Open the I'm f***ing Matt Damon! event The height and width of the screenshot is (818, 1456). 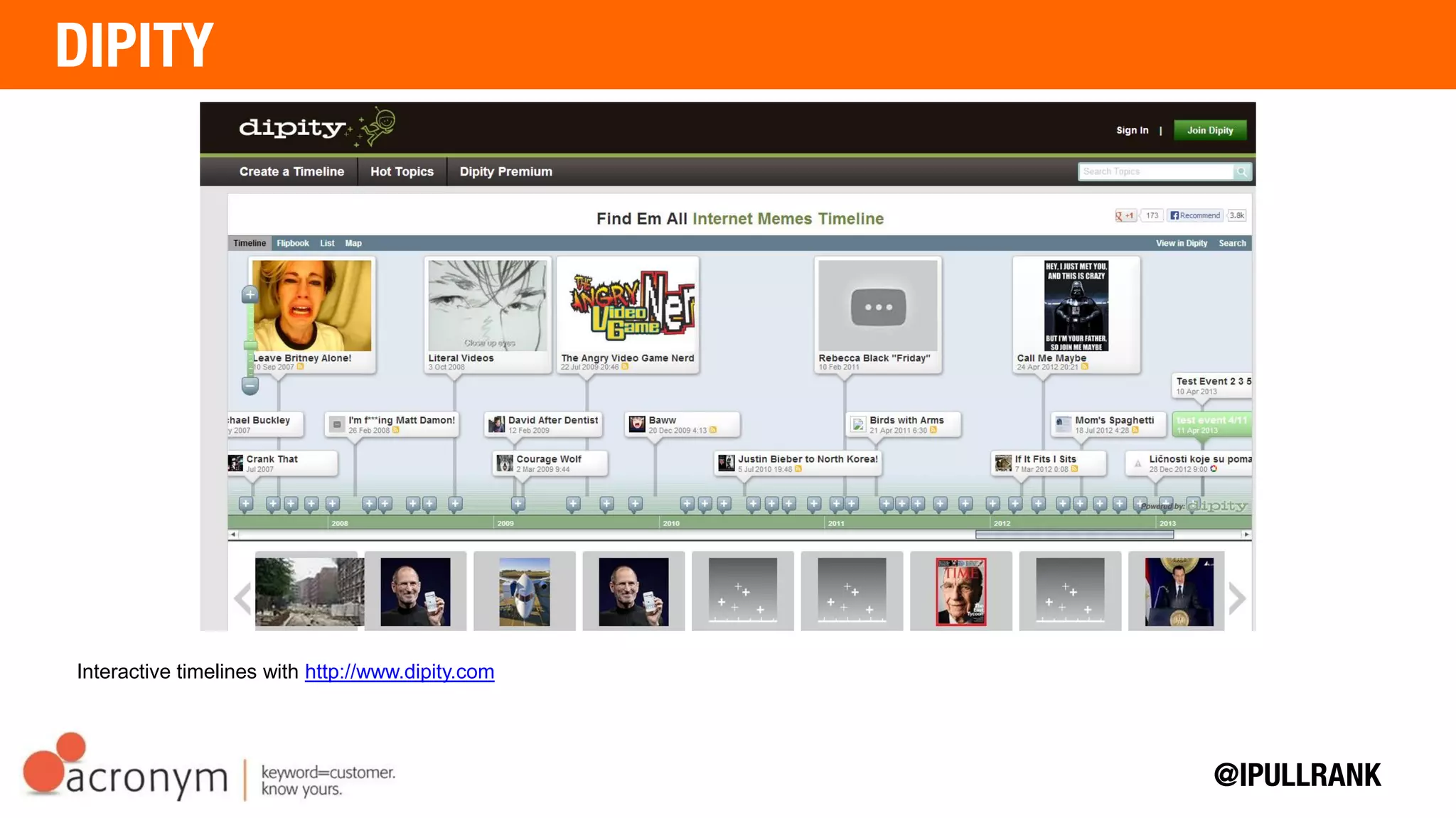392,424
